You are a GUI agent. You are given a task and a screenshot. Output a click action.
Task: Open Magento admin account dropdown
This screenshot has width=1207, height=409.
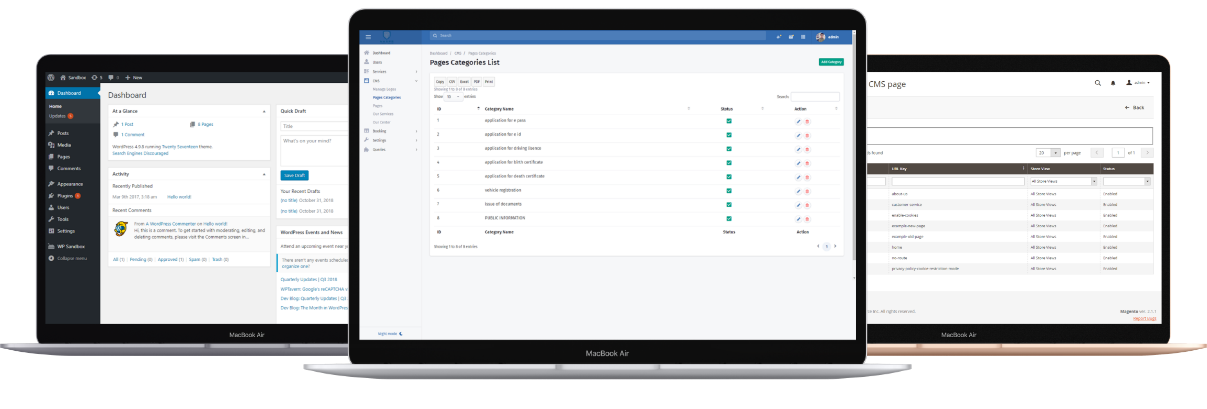(x=1139, y=83)
